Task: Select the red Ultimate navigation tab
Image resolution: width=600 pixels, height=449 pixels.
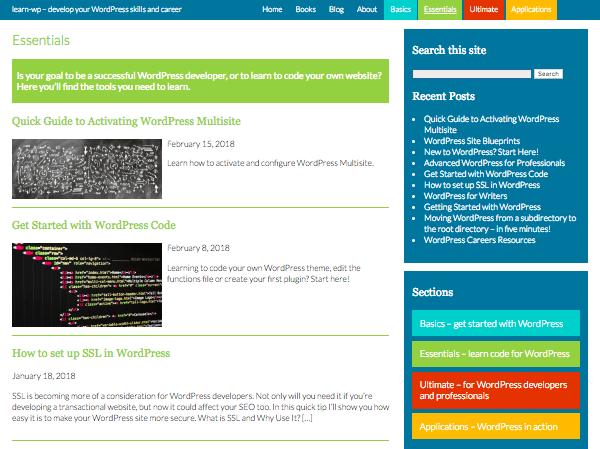Action: pos(484,10)
